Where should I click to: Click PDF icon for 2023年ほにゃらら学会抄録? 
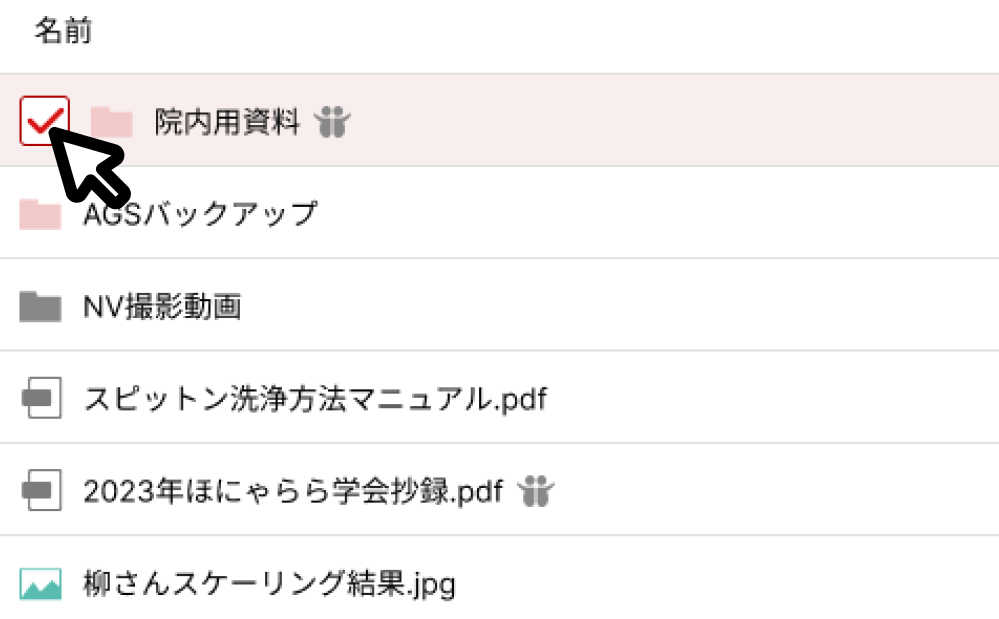[41, 490]
